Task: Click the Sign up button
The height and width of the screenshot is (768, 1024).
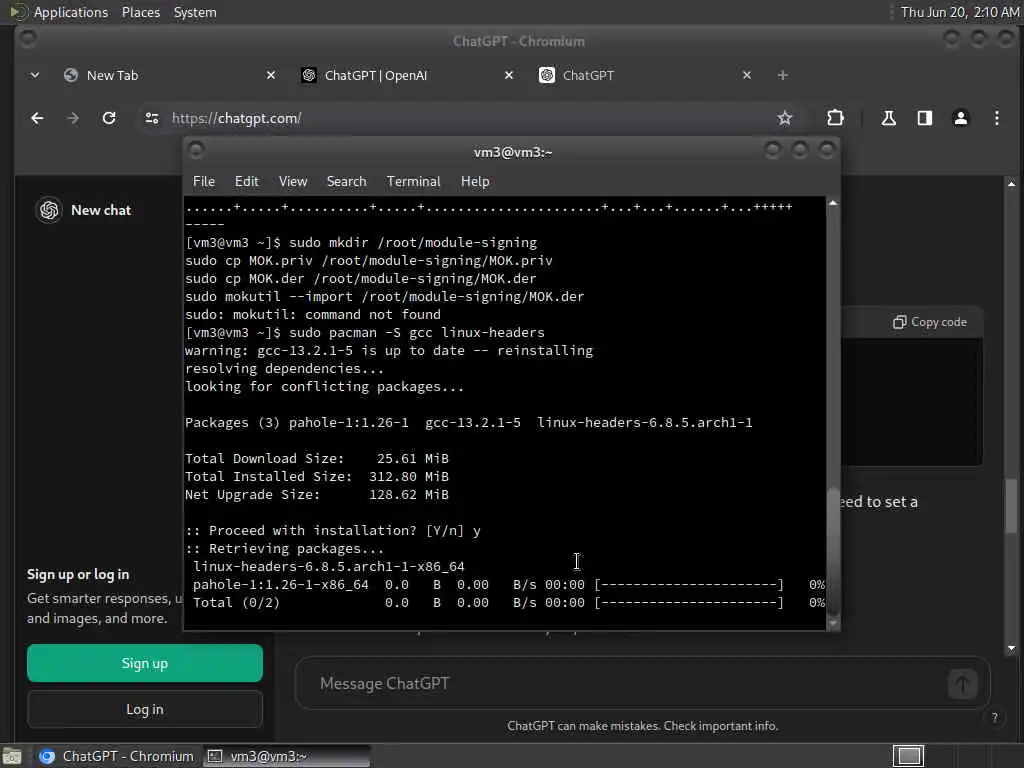Action: [145, 664]
